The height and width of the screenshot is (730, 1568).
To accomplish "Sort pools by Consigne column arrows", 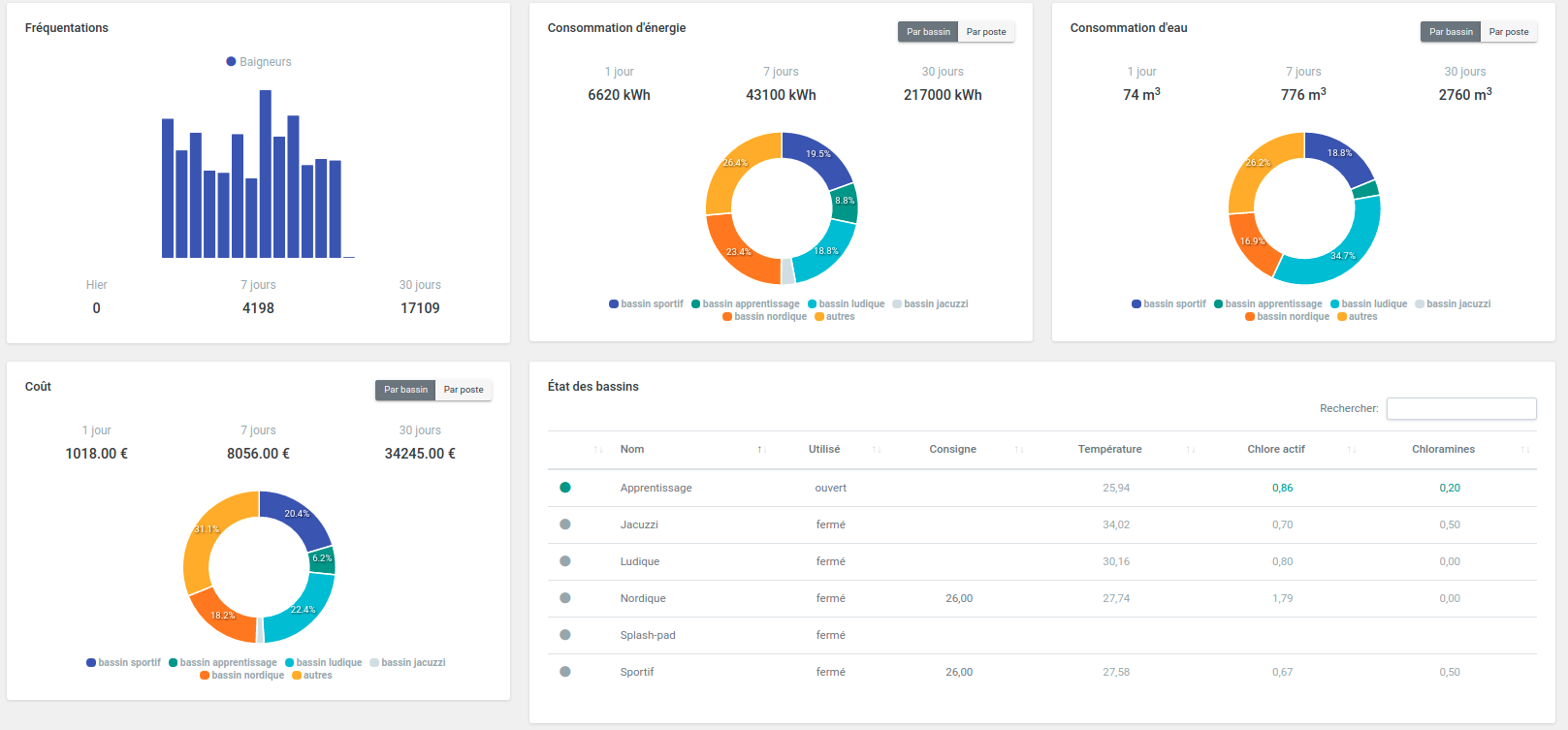I will point(1019,450).
